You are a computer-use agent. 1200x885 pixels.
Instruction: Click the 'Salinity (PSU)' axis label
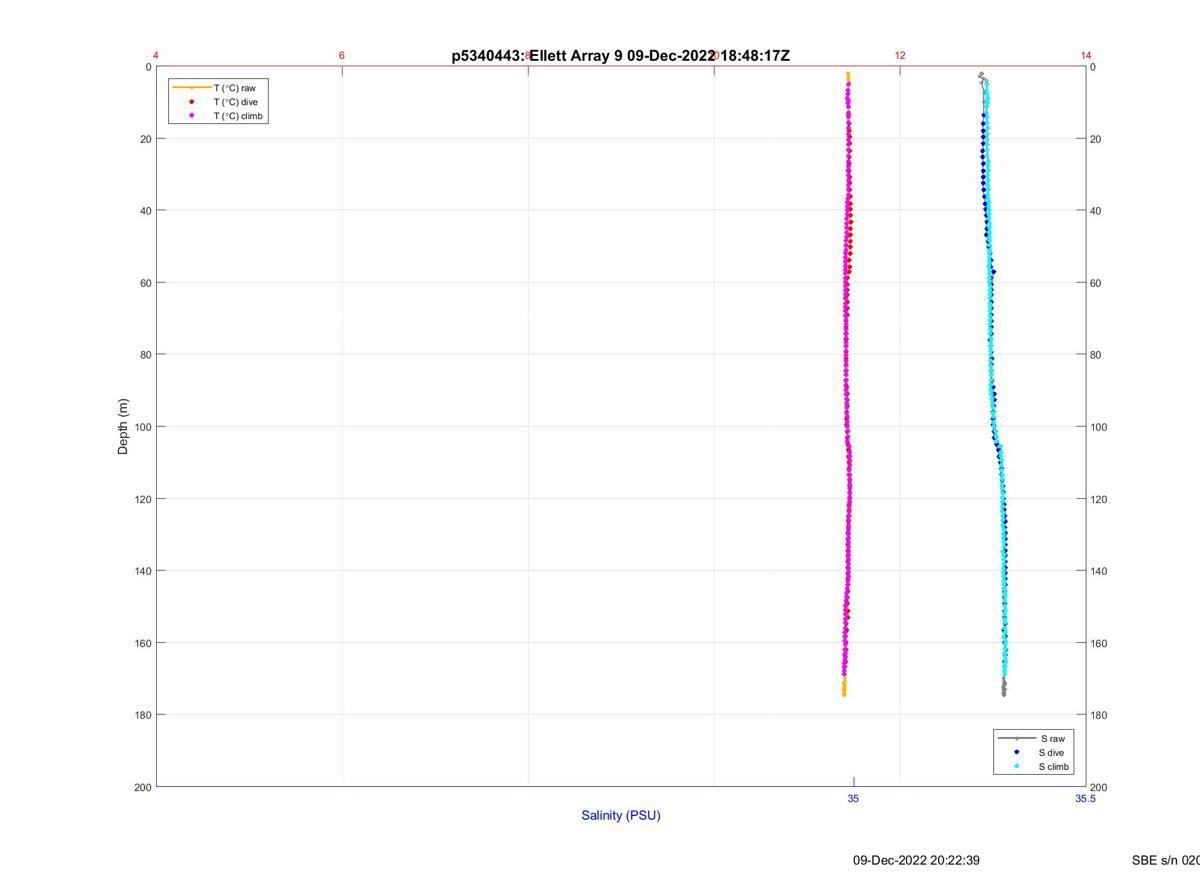click(x=621, y=815)
